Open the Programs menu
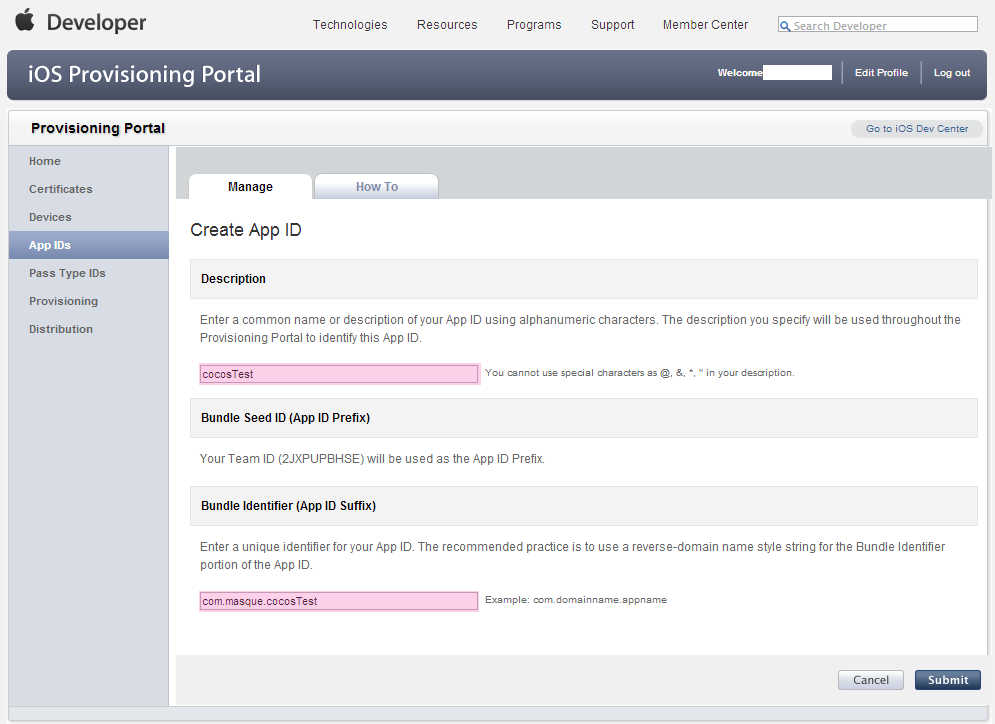Image resolution: width=995 pixels, height=724 pixels. click(x=534, y=25)
